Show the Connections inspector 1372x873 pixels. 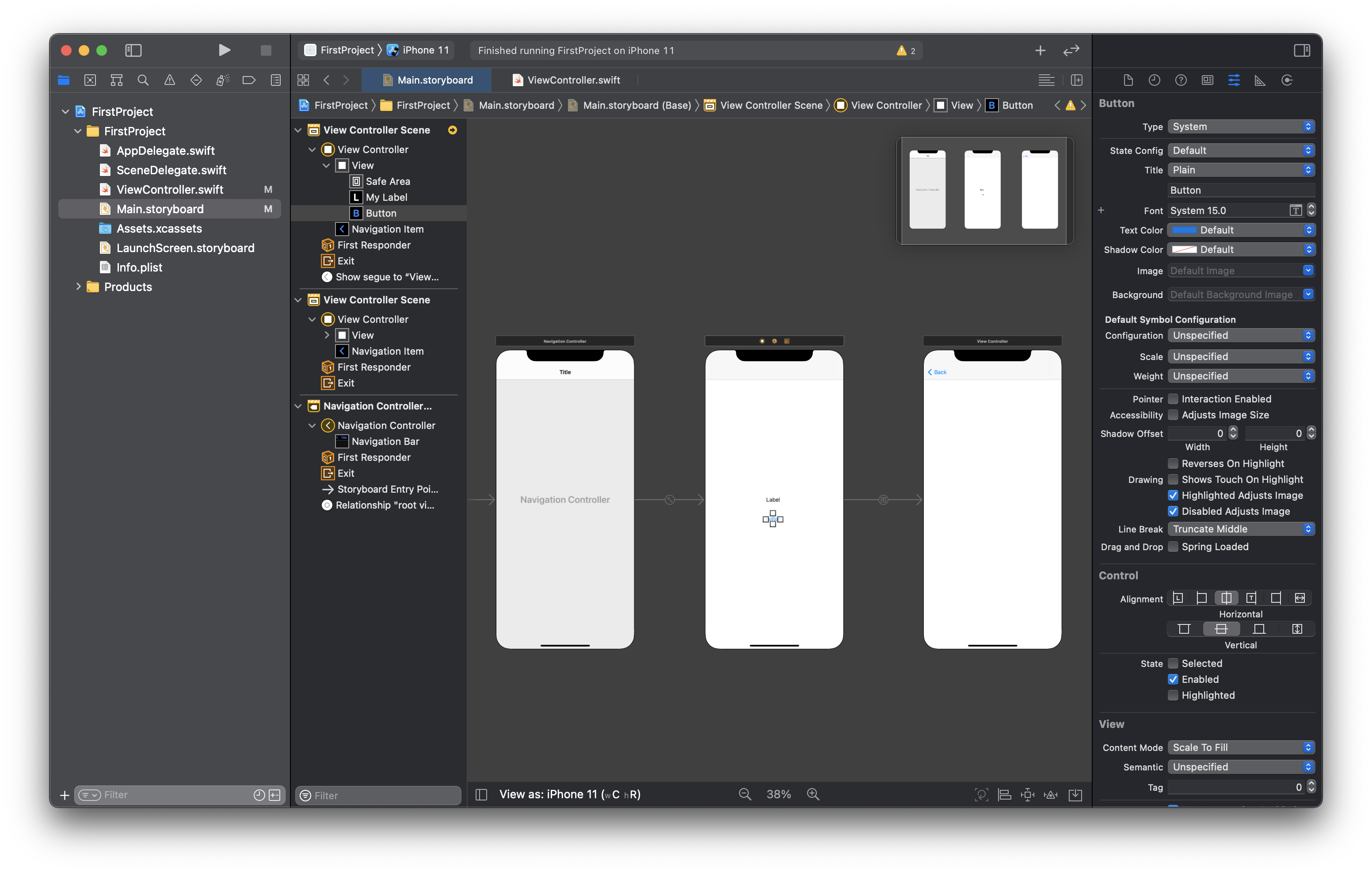(1287, 80)
